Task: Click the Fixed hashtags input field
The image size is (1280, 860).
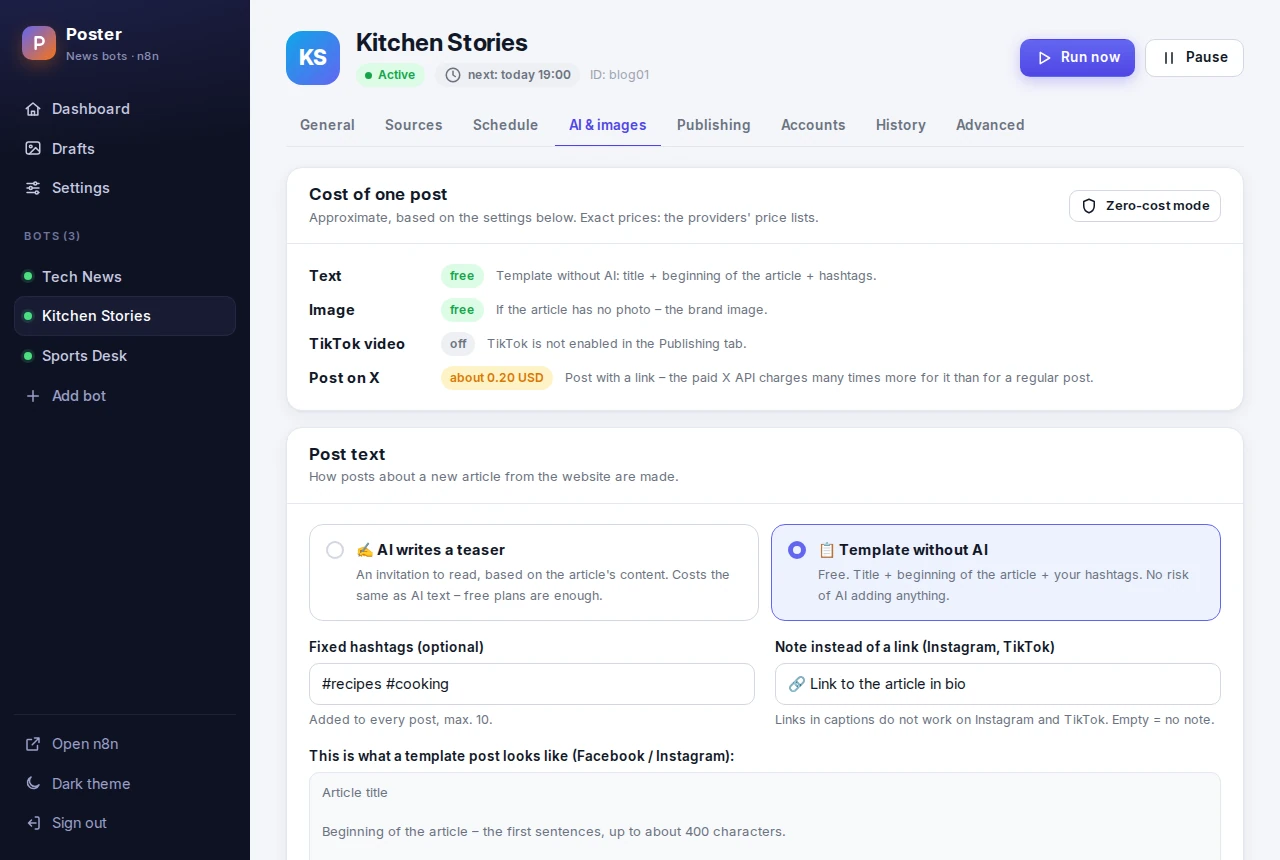Action: pyautogui.click(x=532, y=684)
